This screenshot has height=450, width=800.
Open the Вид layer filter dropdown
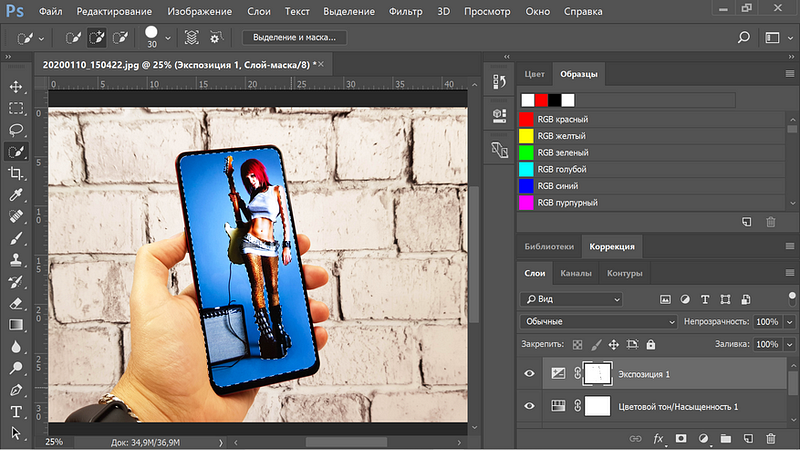click(x=571, y=299)
